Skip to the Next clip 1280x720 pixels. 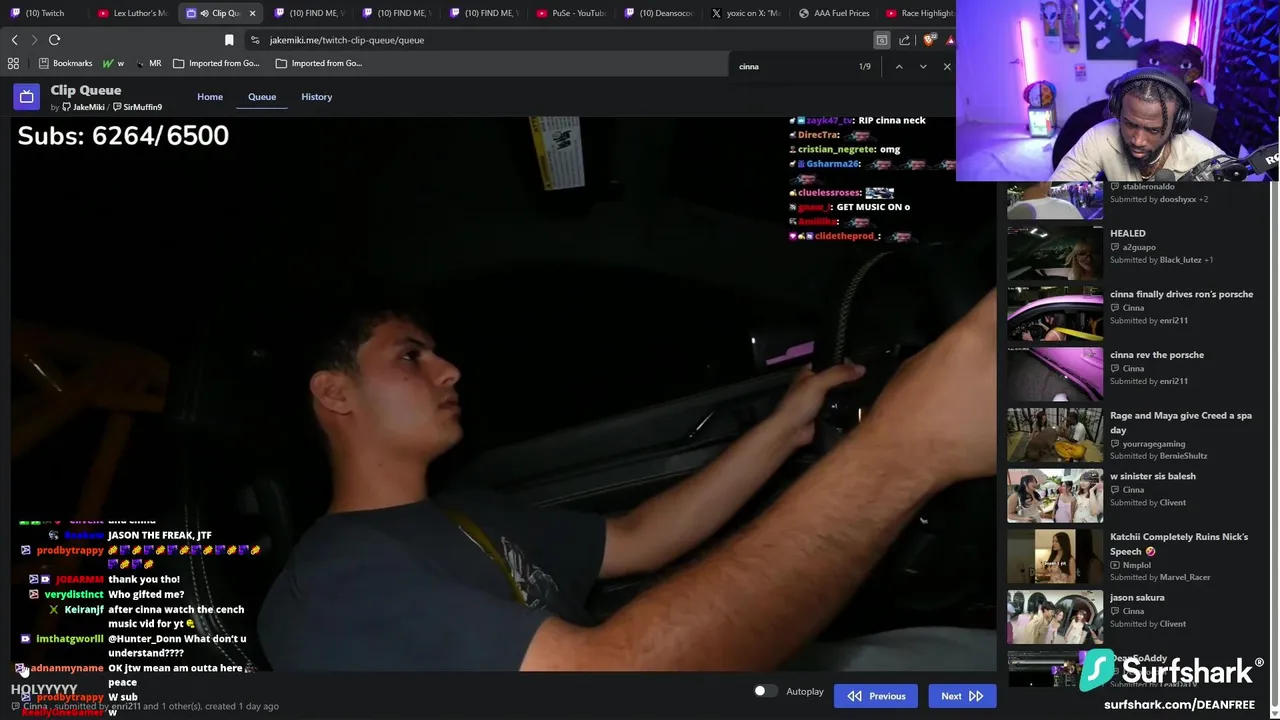pyautogui.click(x=962, y=696)
